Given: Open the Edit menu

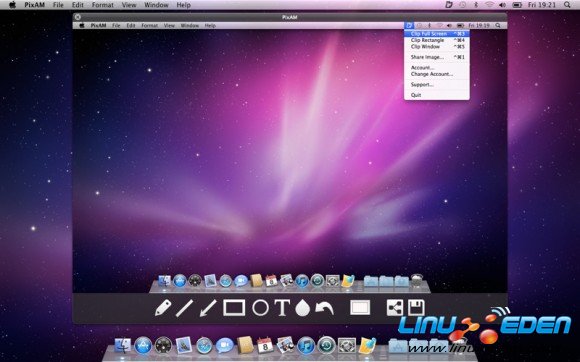Looking at the screenshot, I should [x=78, y=5].
